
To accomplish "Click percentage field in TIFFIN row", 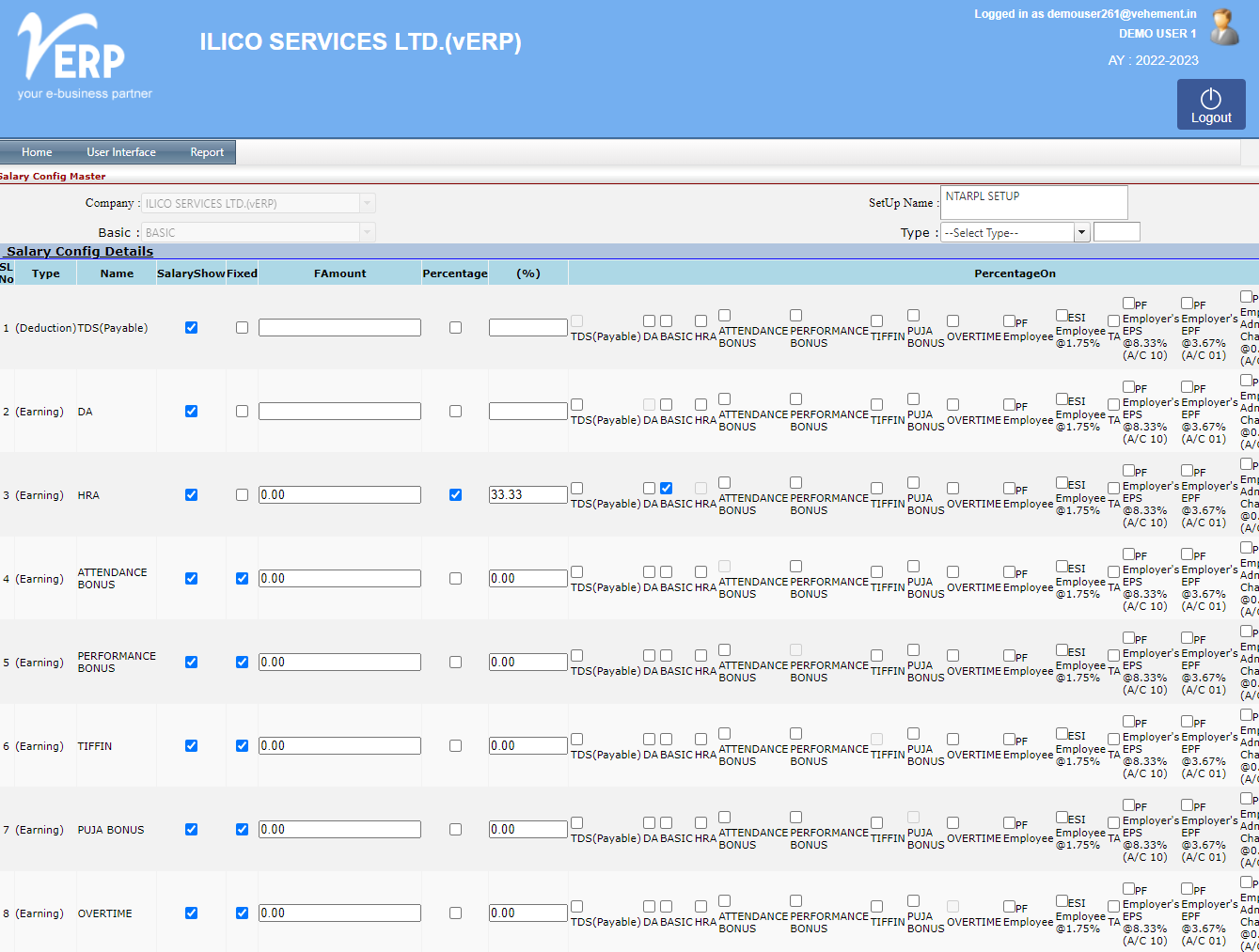I will [x=528, y=745].
